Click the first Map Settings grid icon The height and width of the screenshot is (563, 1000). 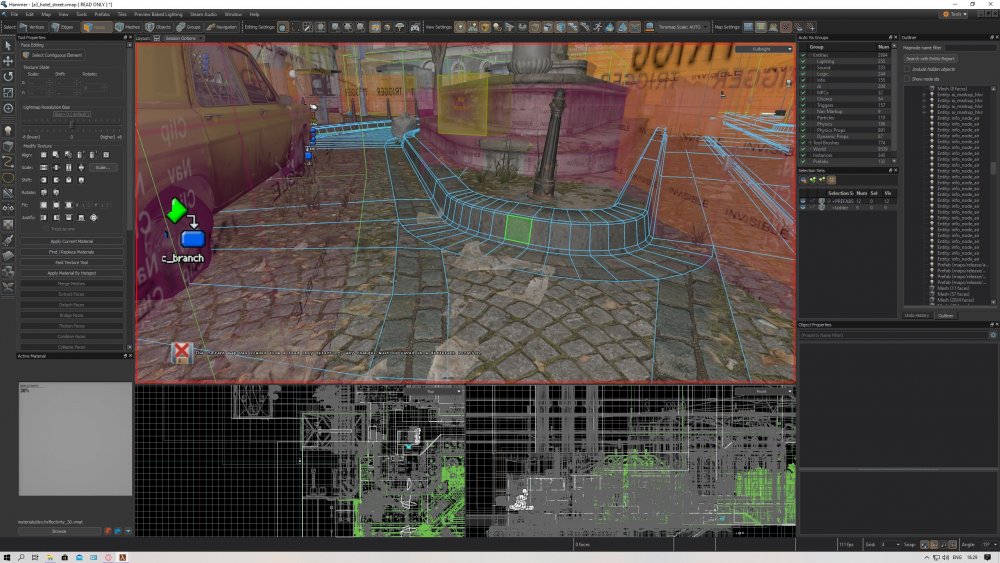tap(749, 27)
